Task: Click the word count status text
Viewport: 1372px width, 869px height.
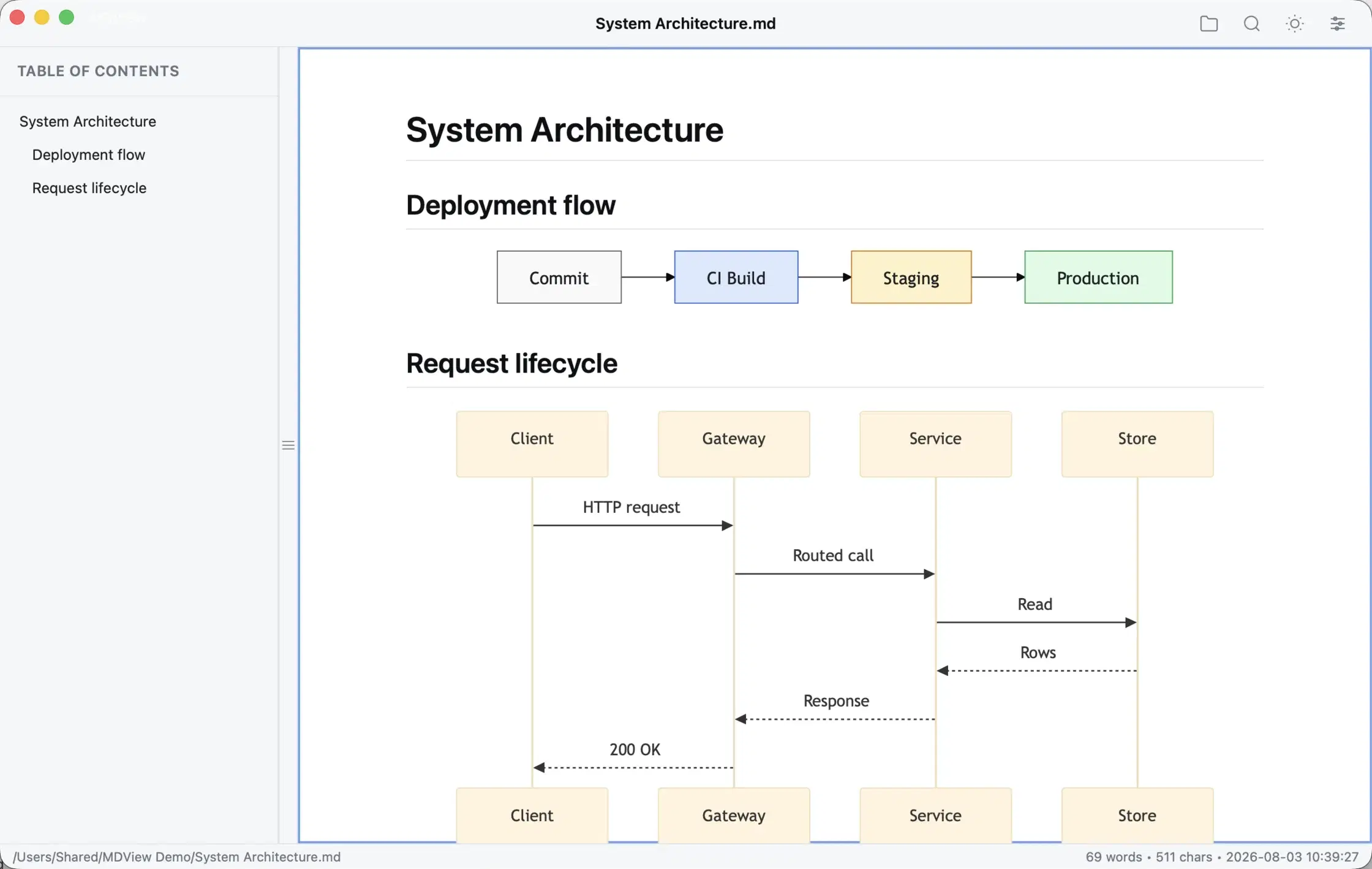Action: 1114,857
